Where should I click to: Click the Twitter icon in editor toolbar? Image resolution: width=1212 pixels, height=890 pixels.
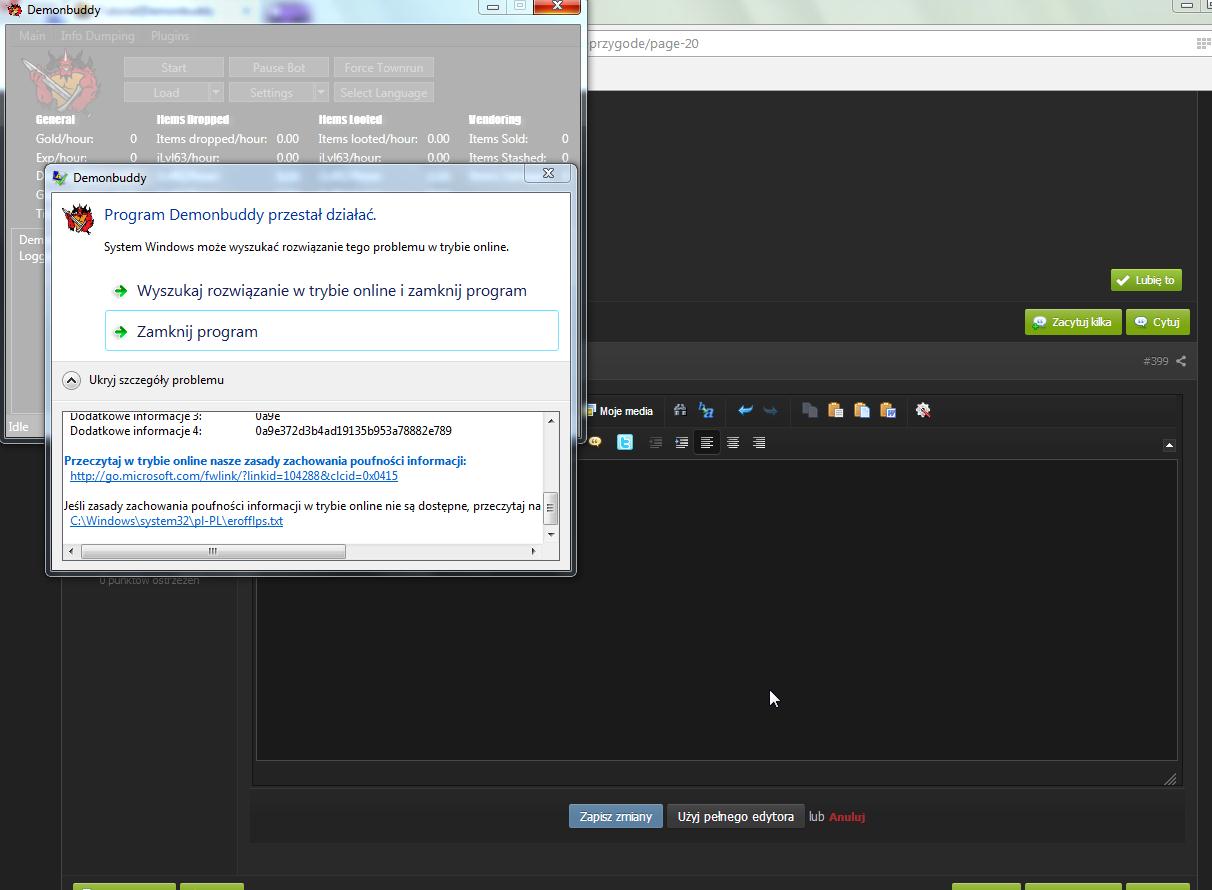625,442
